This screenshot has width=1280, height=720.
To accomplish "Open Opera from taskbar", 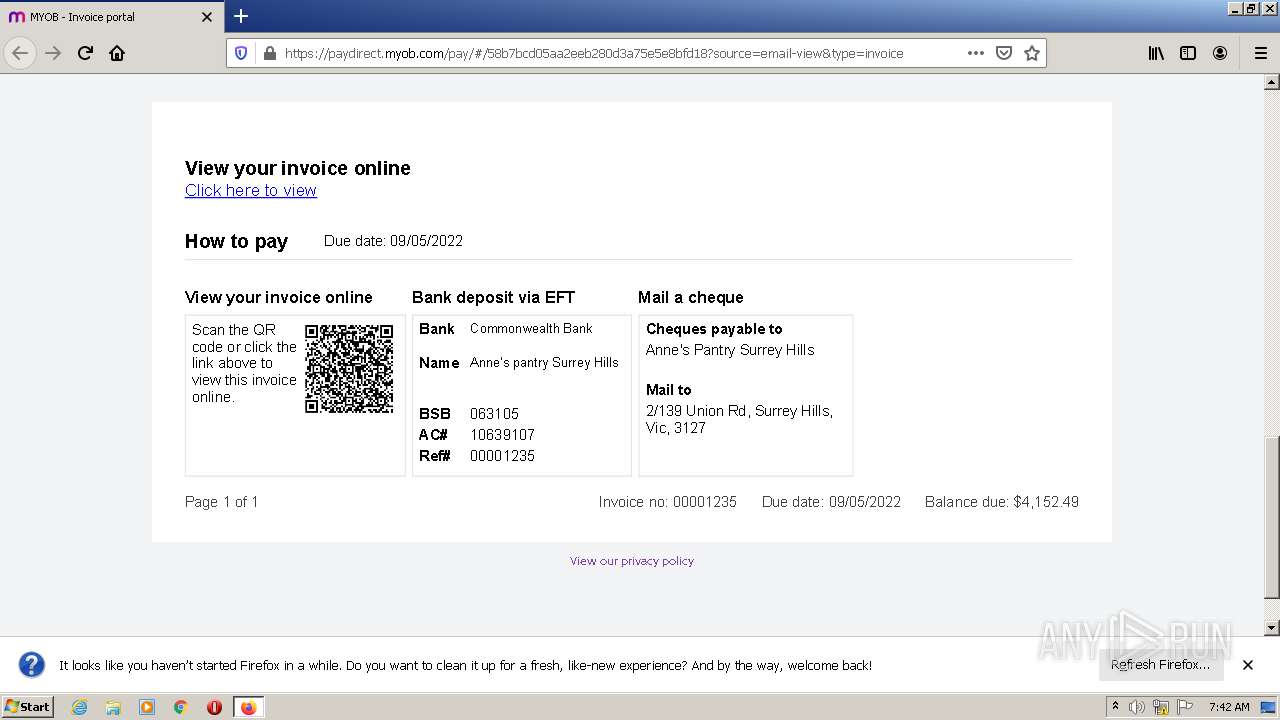I will click(214, 707).
